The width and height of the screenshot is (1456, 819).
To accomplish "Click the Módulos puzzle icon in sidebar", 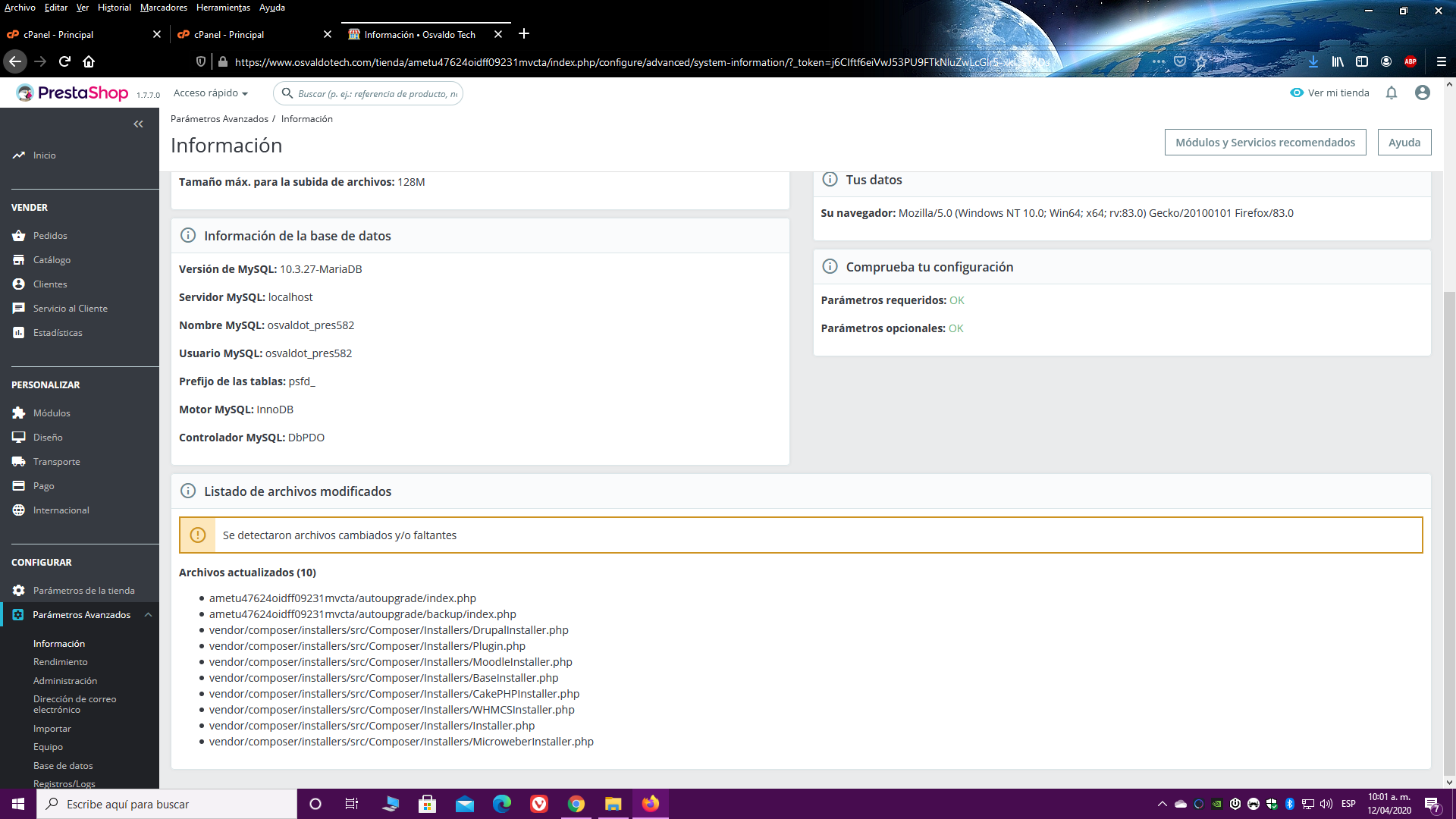I will tap(19, 413).
